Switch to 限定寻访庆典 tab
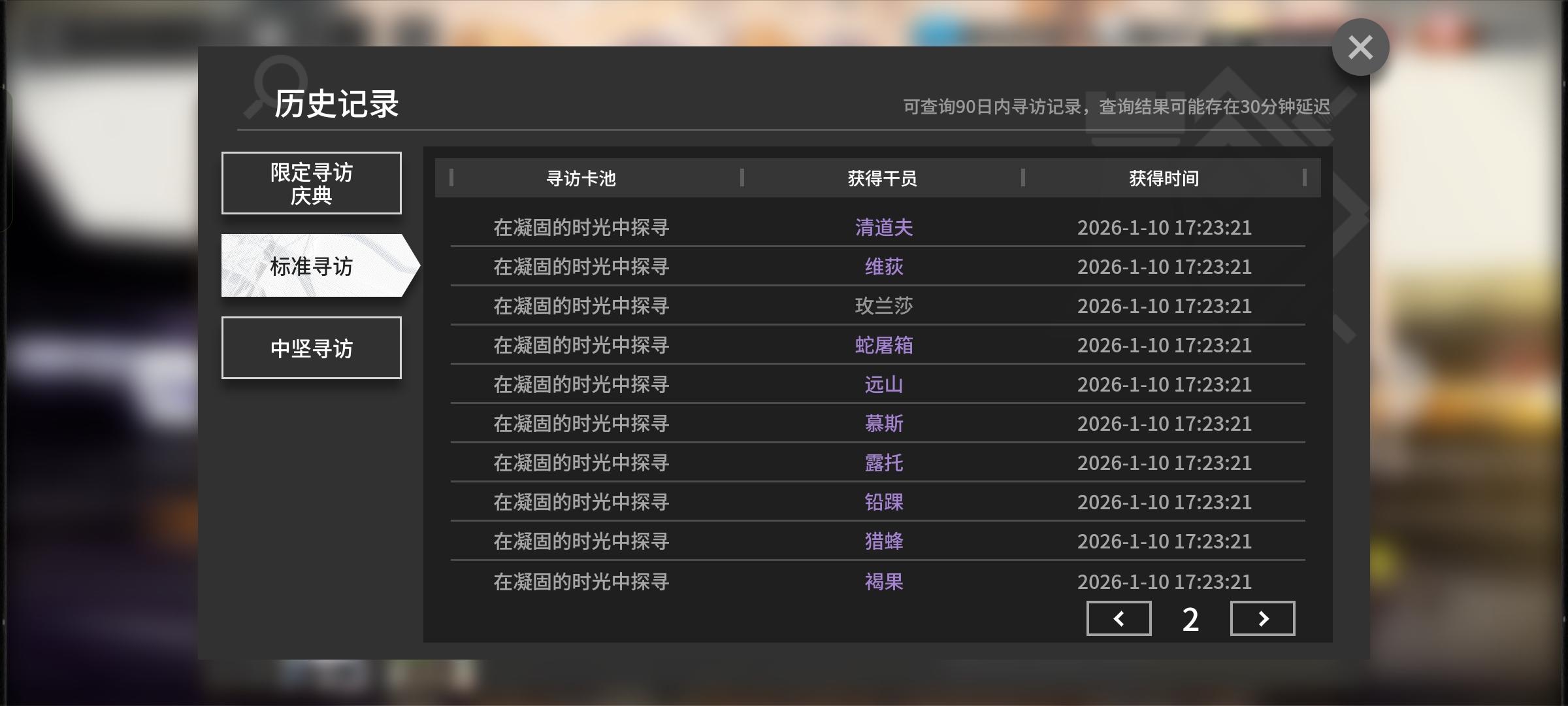The width and height of the screenshot is (1568, 706). point(312,183)
